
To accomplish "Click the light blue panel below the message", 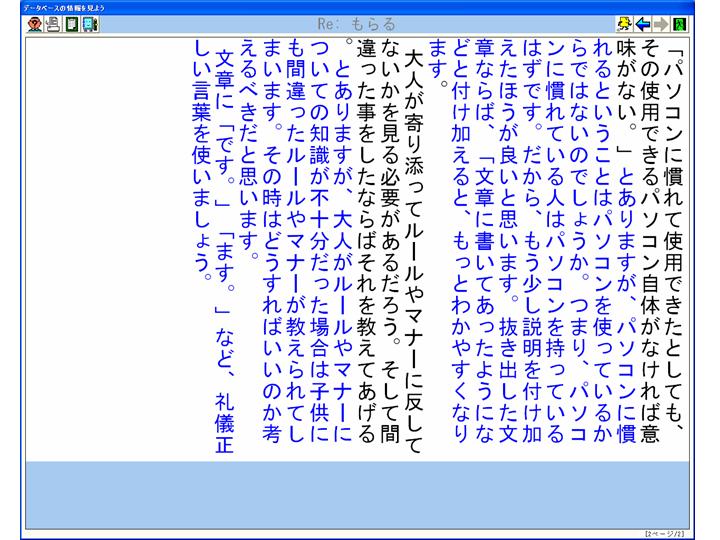I will click(x=360, y=494).
